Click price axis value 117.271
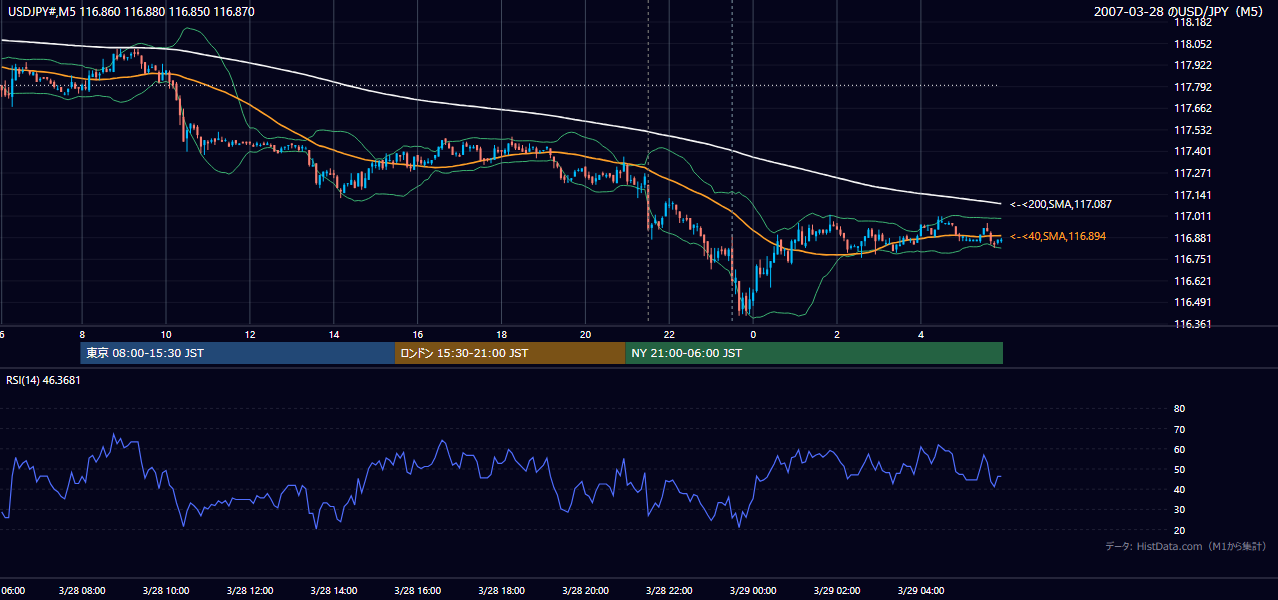 coord(1192,173)
